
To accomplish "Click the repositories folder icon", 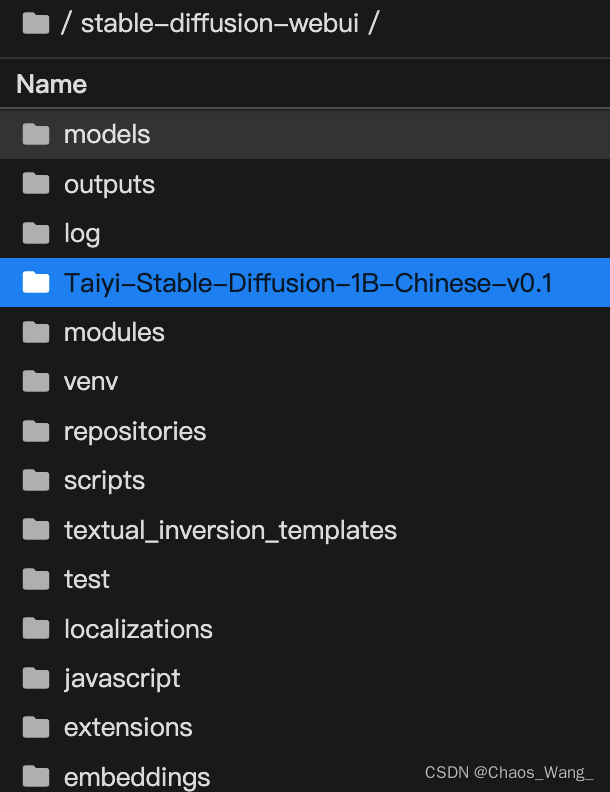I will pyautogui.click(x=36, y=431).
